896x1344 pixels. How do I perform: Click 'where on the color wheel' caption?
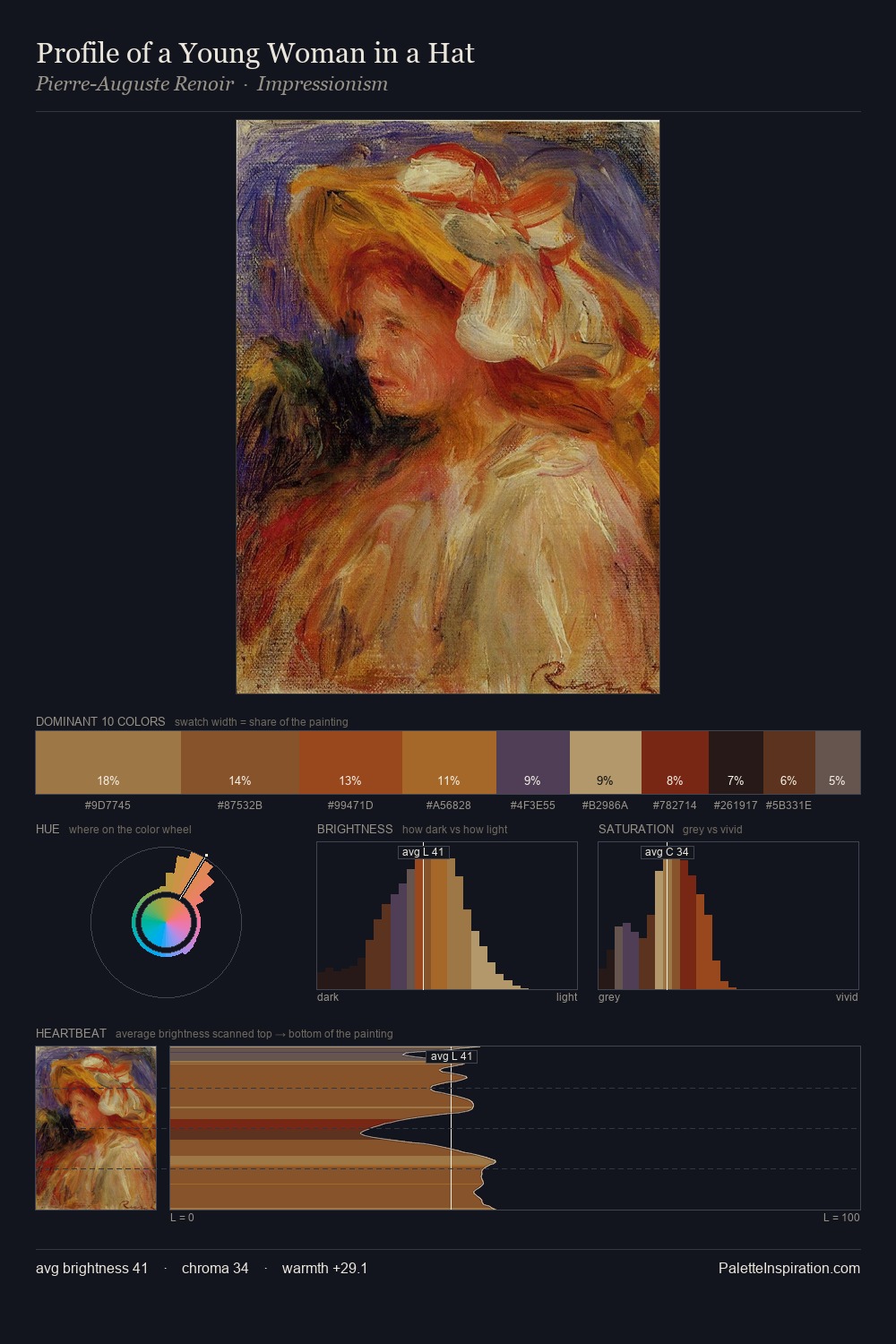click(x=130, y=830)
